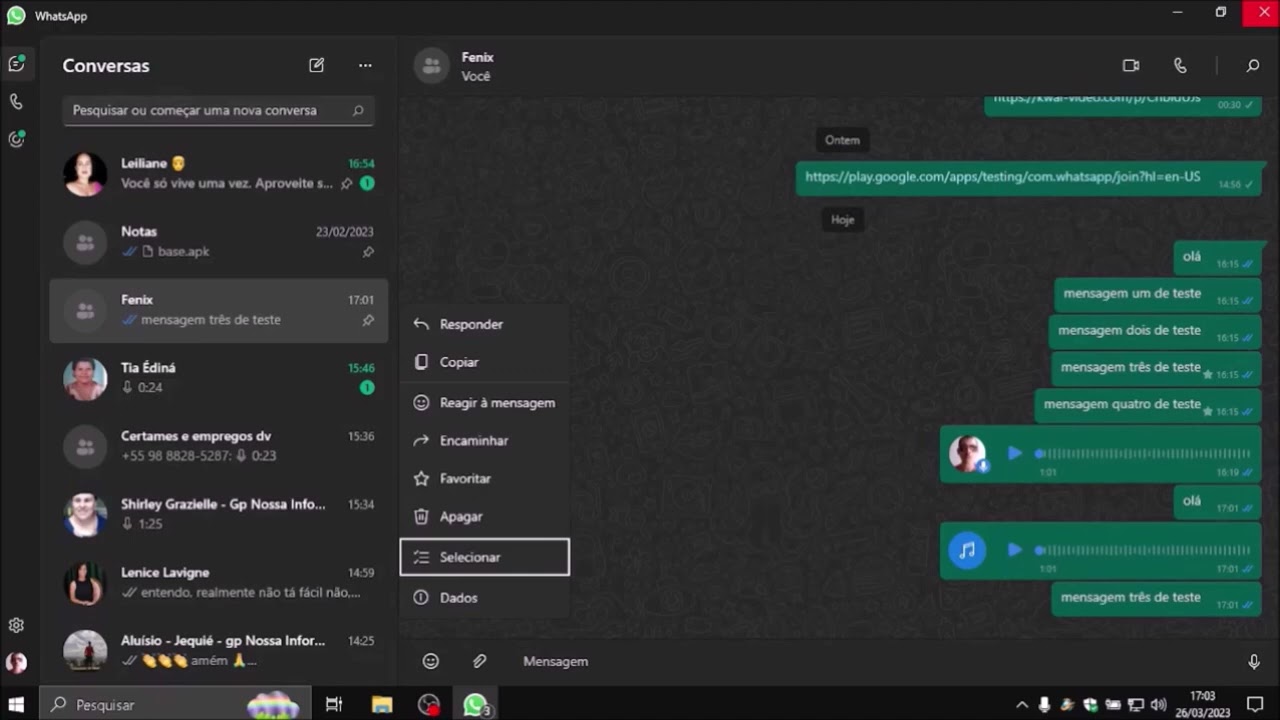Start a new conversation with compose icon
The width and height of the screenshot is (1280, 720).
[317, 65]
